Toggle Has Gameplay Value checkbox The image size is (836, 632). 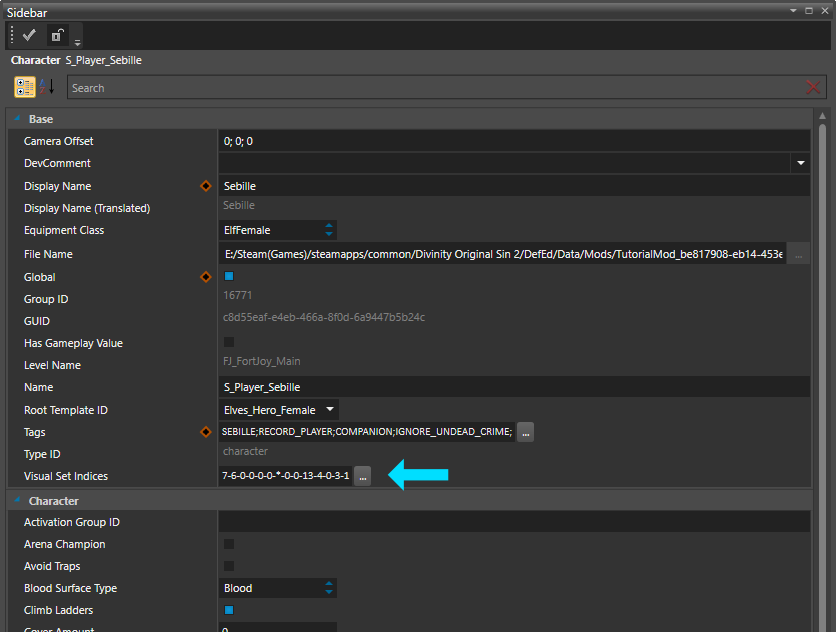pyautogui.click(x=229, y=342)
